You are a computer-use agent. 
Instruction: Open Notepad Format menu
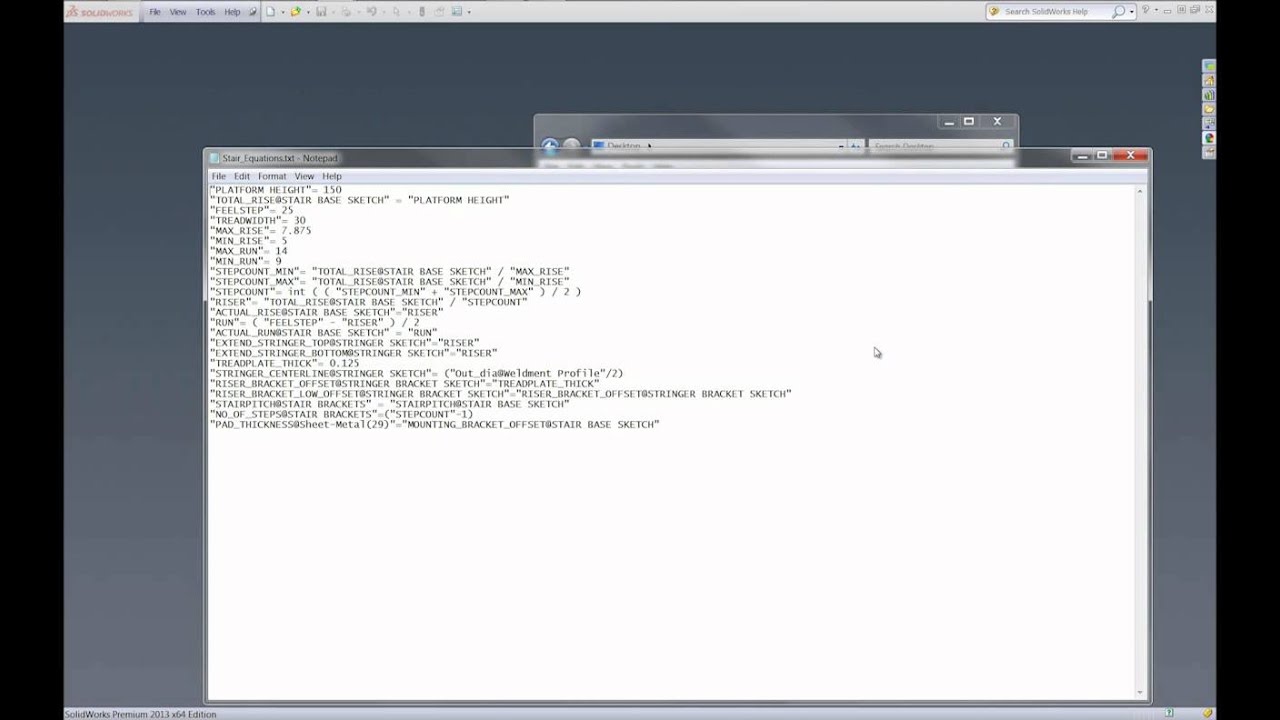tap(272, 176)
